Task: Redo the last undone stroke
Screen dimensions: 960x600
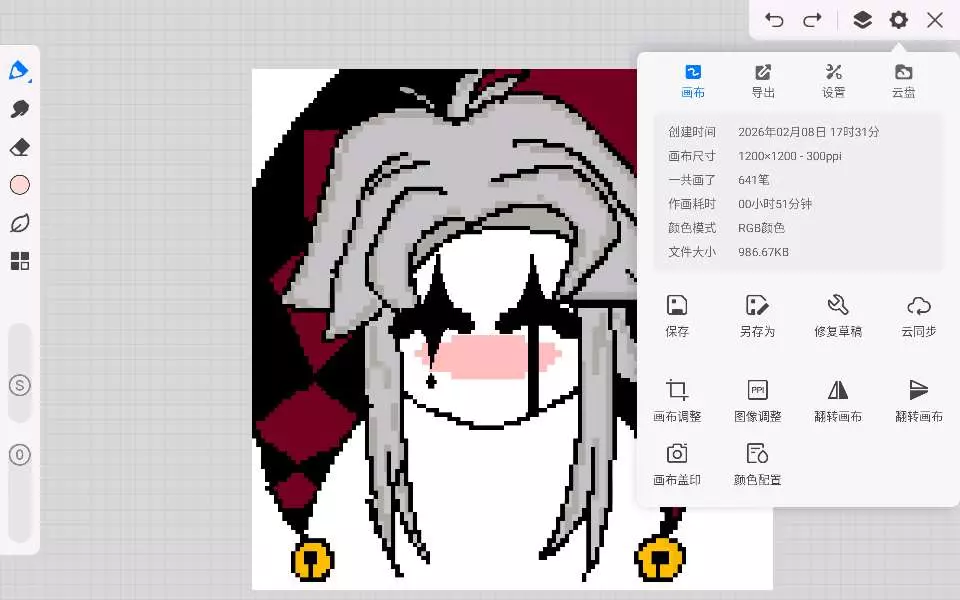Action: 812,20
